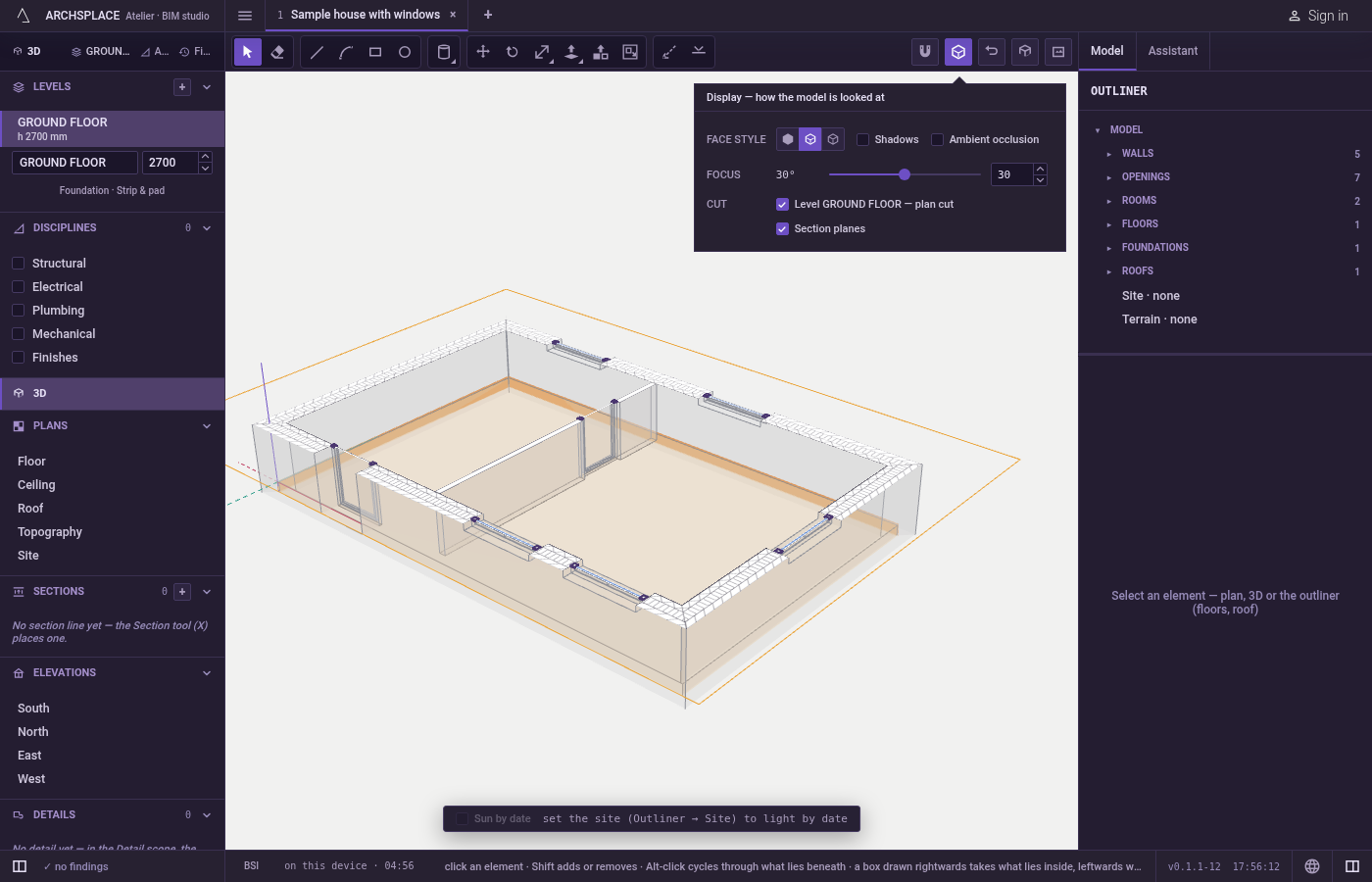
Task: Enable Ambient occlusion checkbox
Action: click(x=937, y=139)
